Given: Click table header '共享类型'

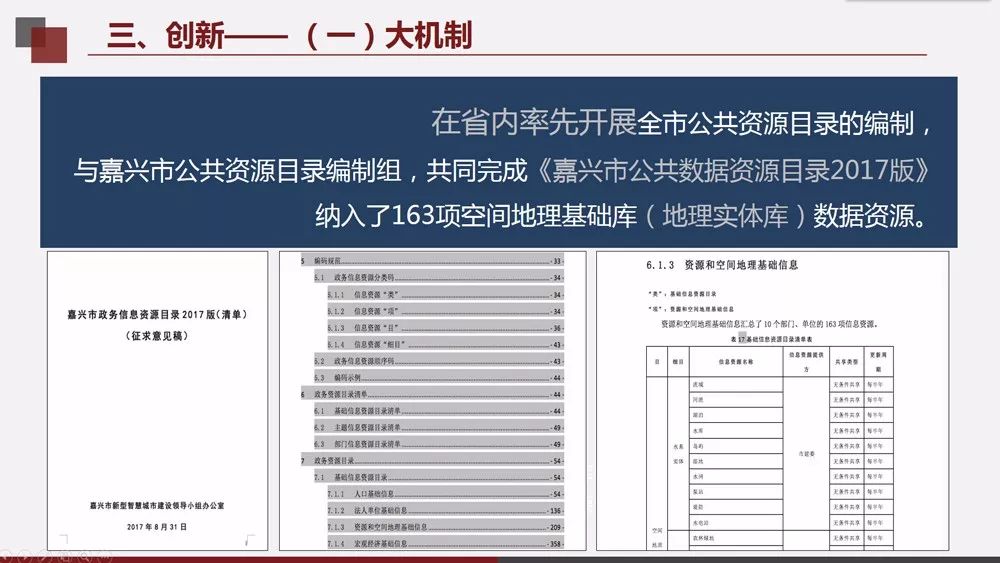Looking at the screenshot, I should coord(847,362).
